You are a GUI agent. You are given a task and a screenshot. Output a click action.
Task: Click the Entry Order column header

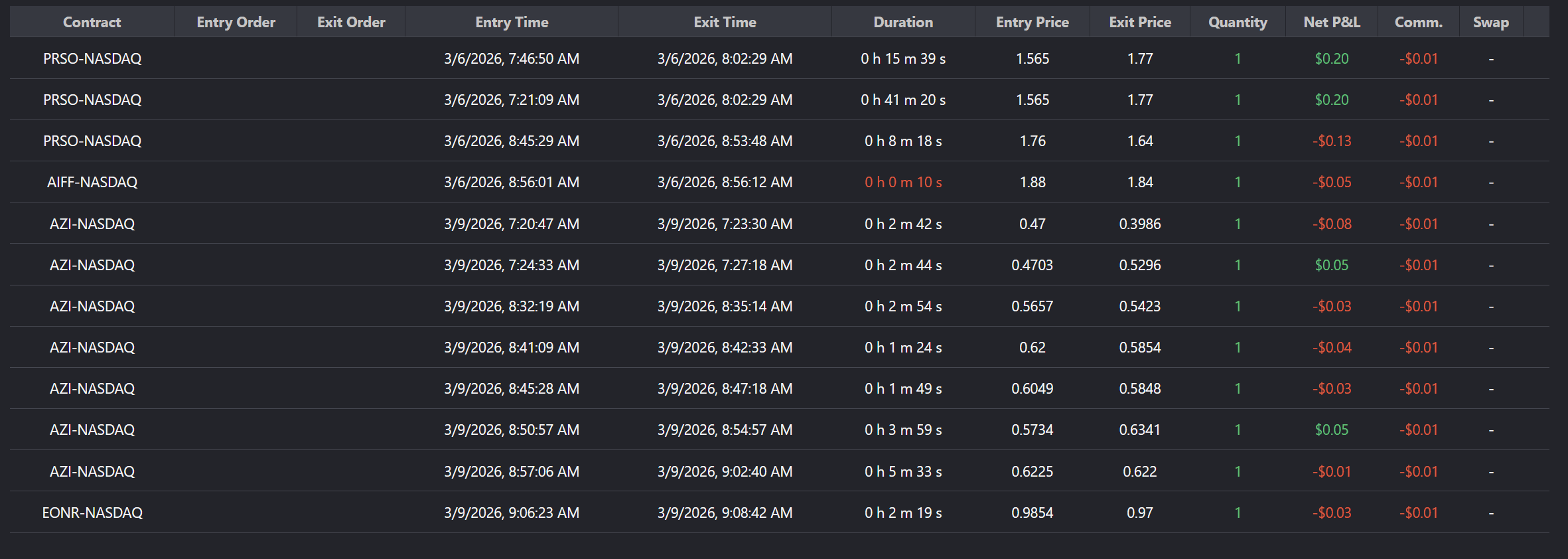(236, 22)
